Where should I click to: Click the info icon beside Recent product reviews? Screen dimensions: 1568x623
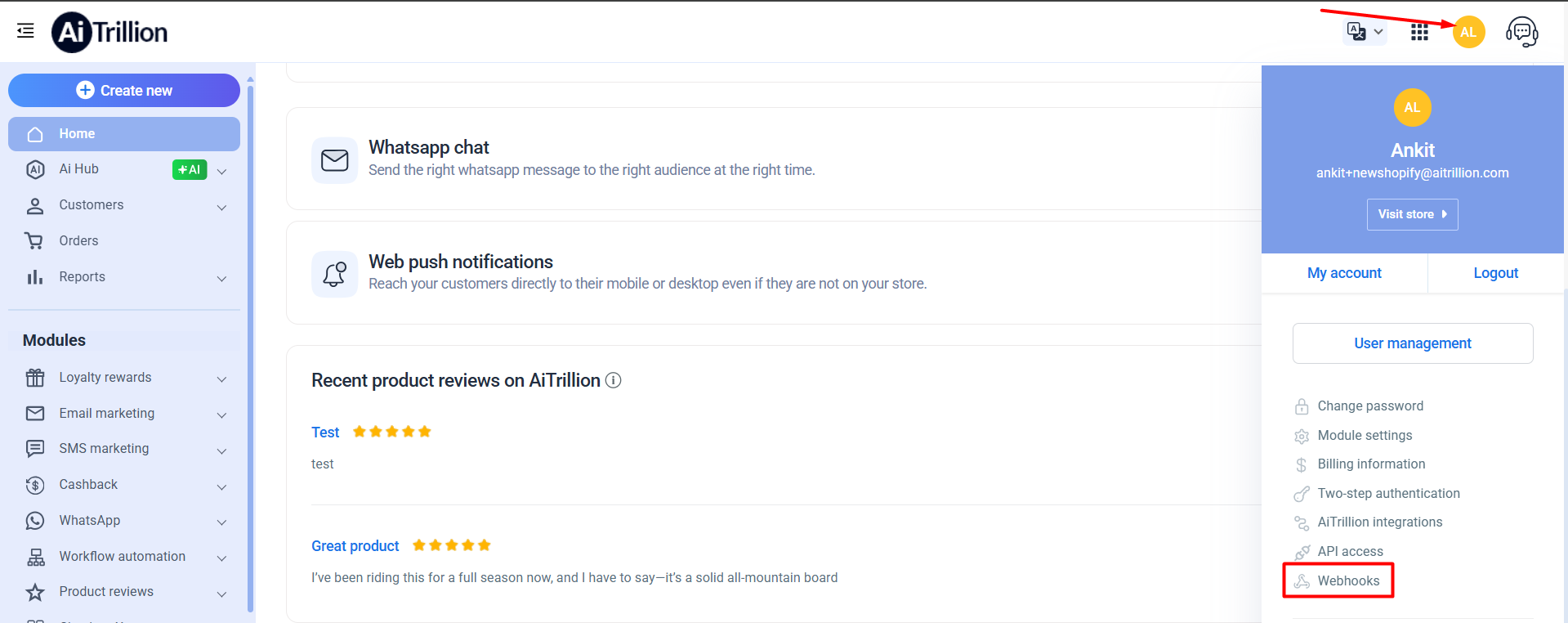pyautogui.click(x=613, y=380)
